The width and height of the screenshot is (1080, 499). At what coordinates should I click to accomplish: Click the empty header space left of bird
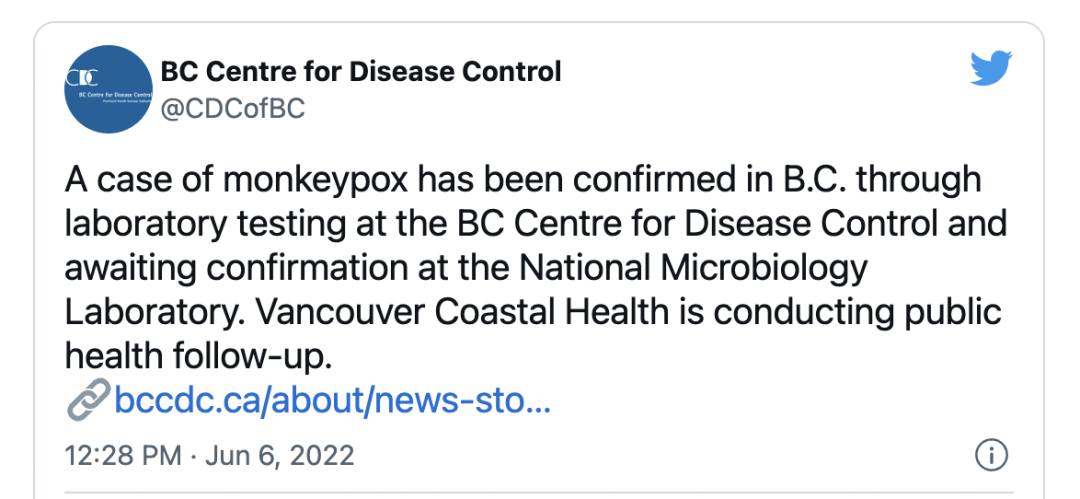[x=765, y=71]
